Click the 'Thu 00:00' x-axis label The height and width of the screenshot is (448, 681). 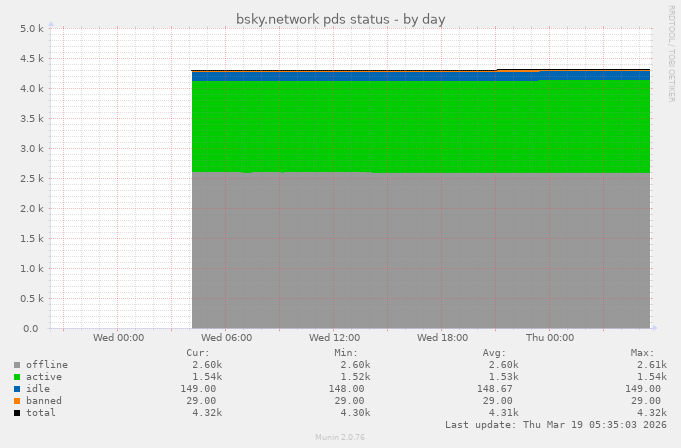pyautogui.click(x=550, y=338)
